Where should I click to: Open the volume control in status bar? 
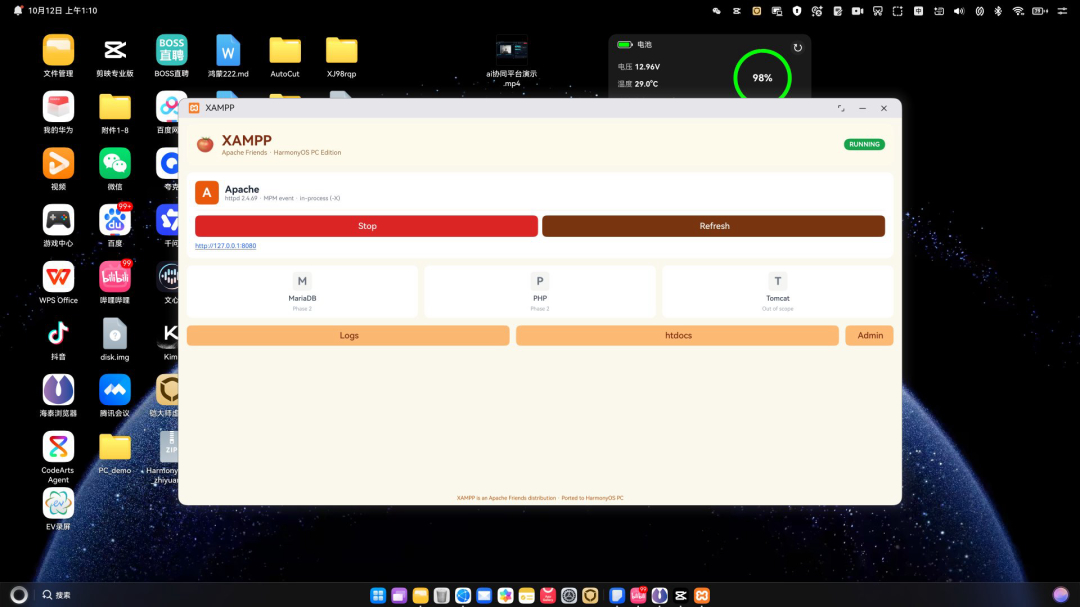tap(959, 11)
